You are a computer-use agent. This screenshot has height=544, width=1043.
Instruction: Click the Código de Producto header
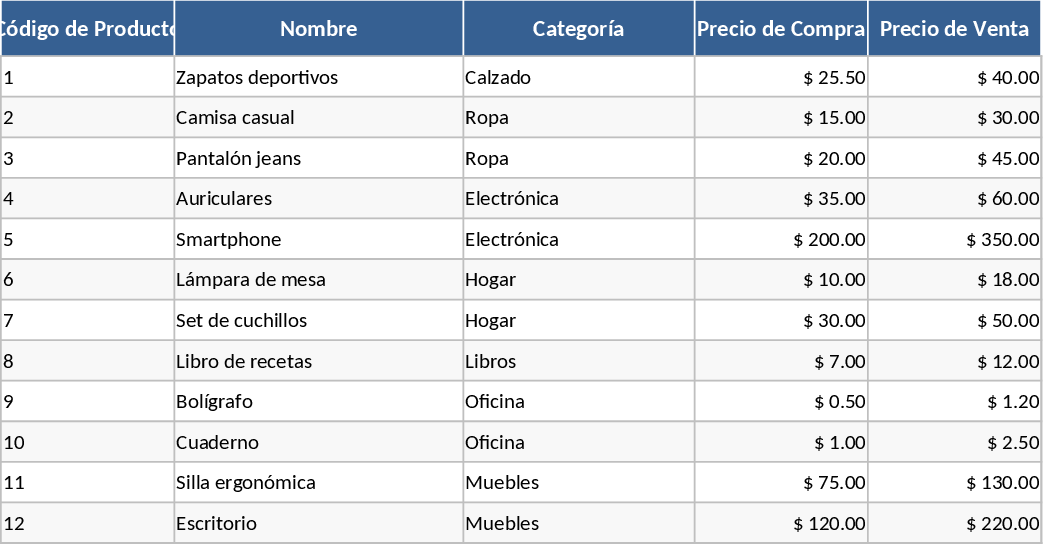(87, 29)
